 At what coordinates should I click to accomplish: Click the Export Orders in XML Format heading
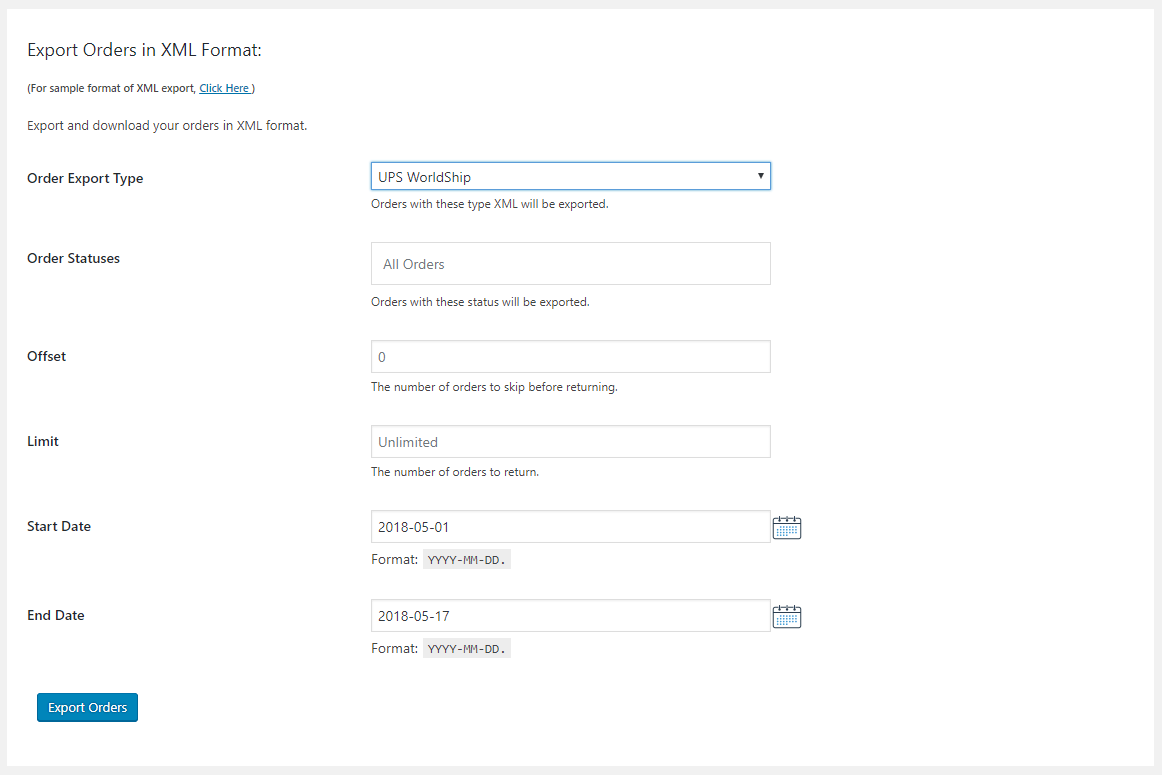tap(144, 49)
